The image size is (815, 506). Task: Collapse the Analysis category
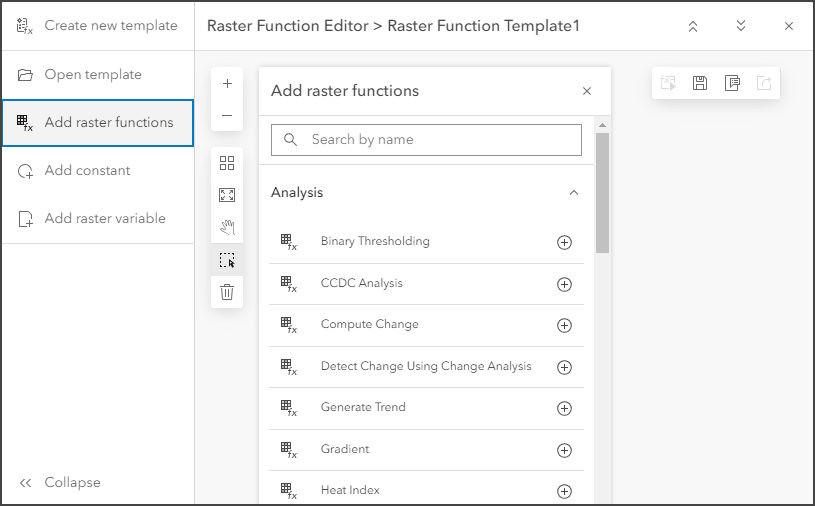pyautogui.click(x=574, y=193)
